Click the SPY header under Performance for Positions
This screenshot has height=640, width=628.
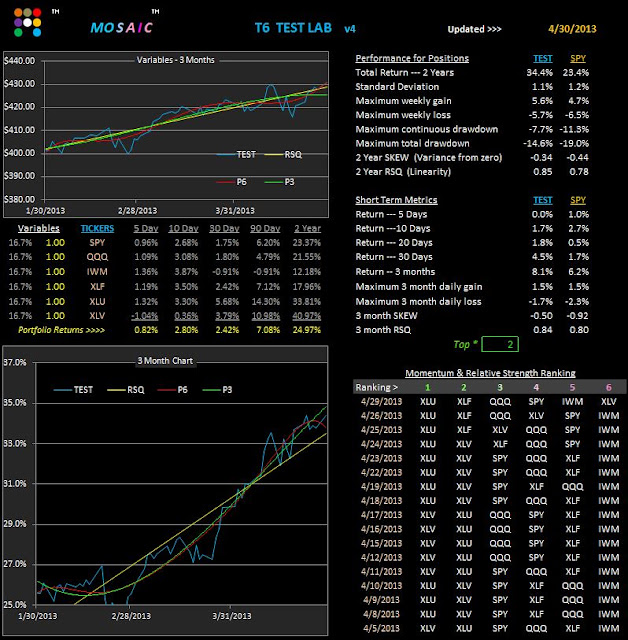(578, 58)
